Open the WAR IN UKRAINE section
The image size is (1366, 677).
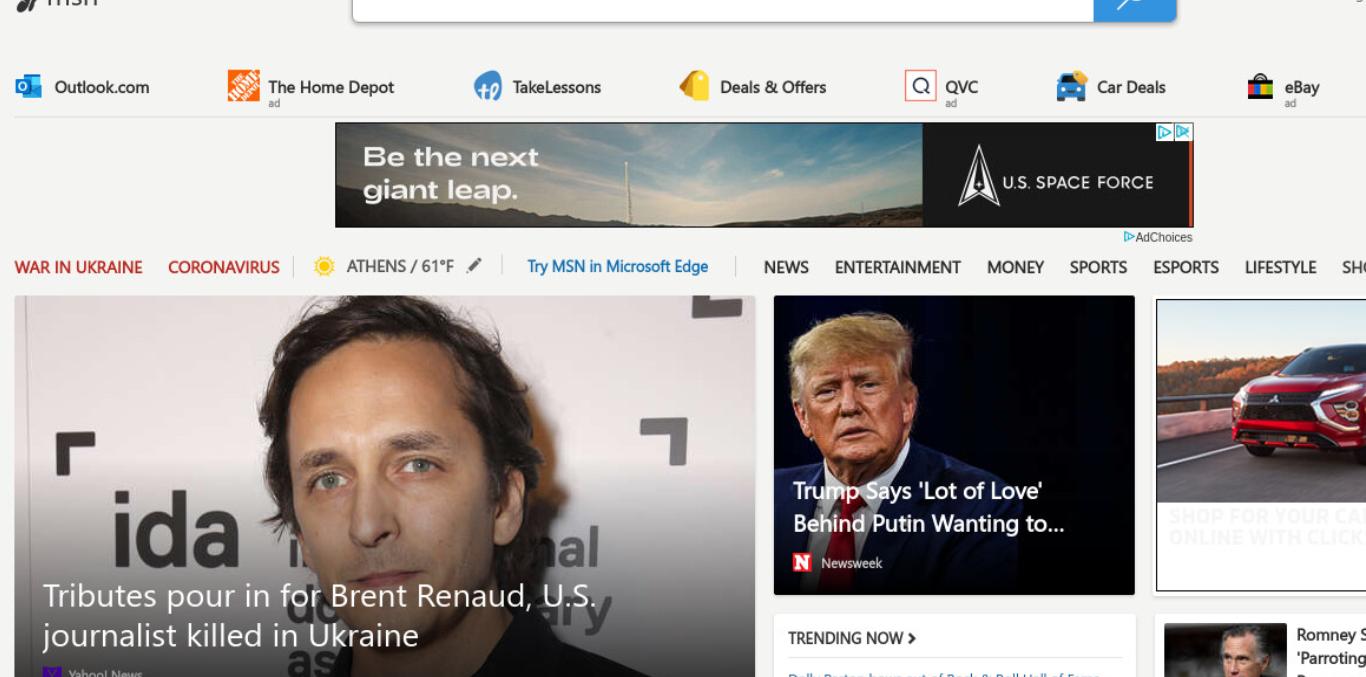(x=79, y=267)
